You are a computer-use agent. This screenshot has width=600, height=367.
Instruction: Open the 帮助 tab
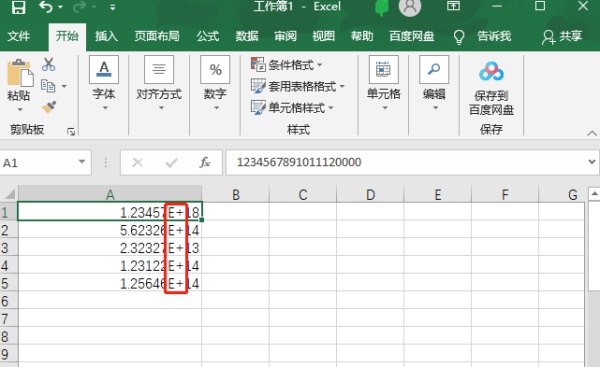(x=362, y=36)
